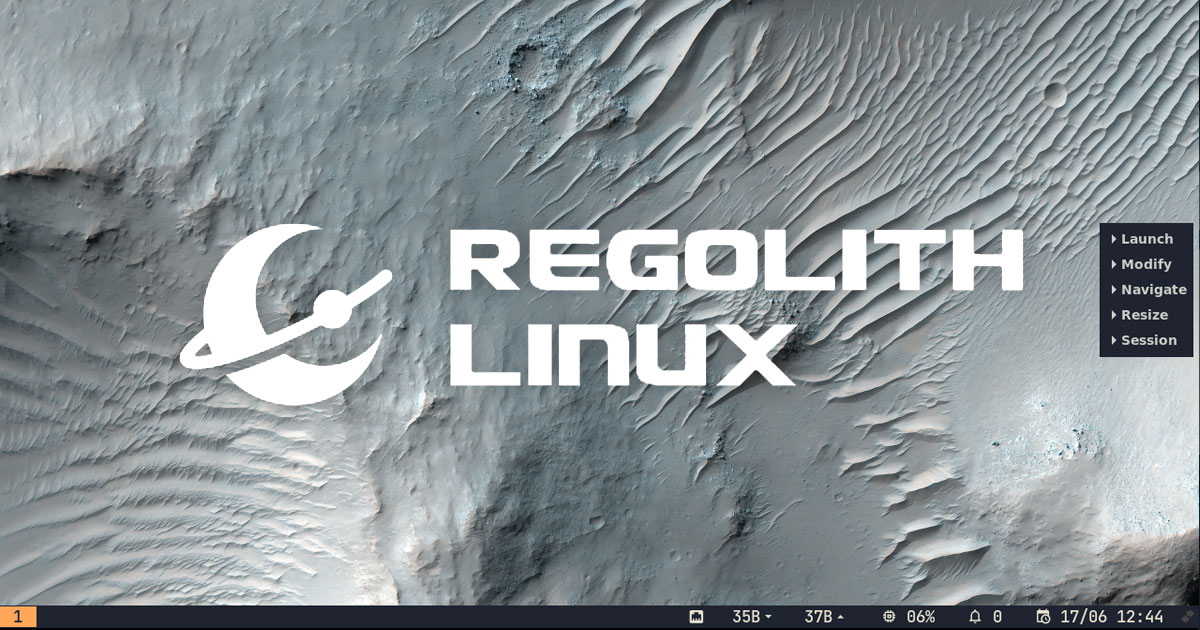The image size is (1200, 630).
Task: Click the 12:44 clock display
Action: (1142, 616)
